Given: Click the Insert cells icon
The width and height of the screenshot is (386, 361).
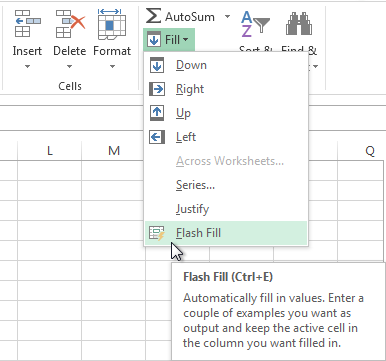Looking at the screenshot, I should 28,23.
